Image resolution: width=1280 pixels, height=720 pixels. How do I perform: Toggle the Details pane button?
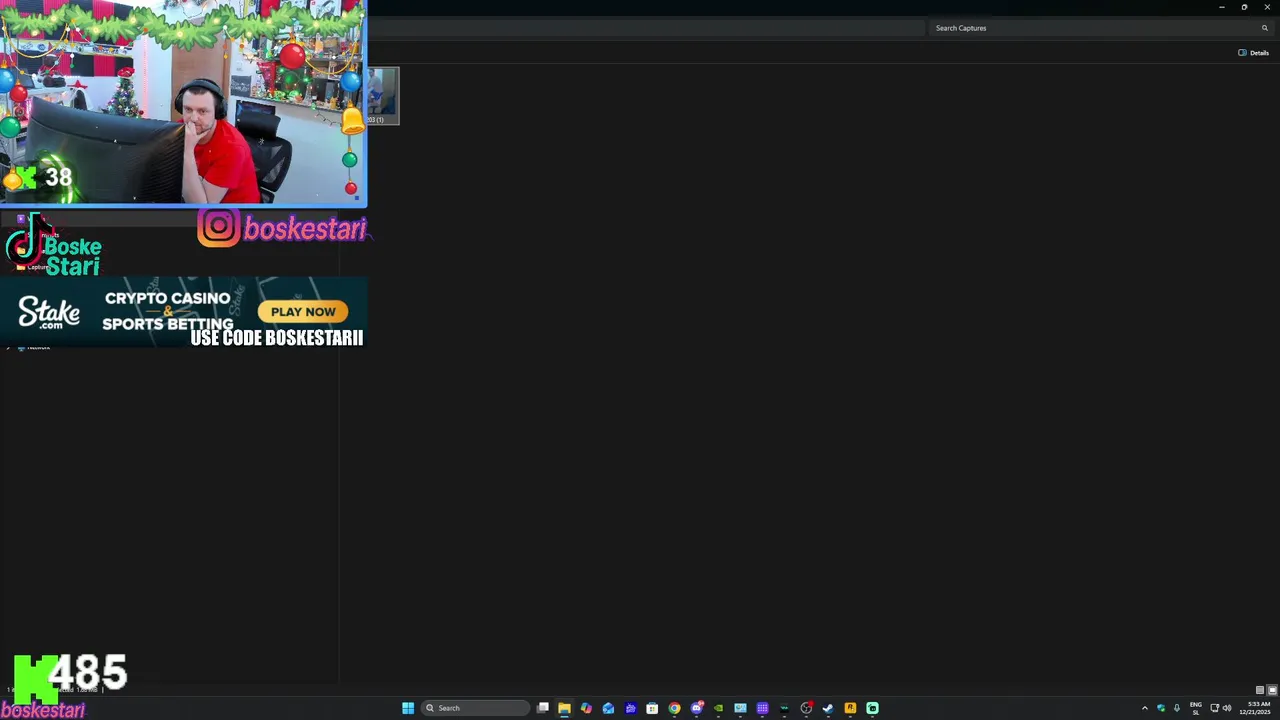point(1253,53)
